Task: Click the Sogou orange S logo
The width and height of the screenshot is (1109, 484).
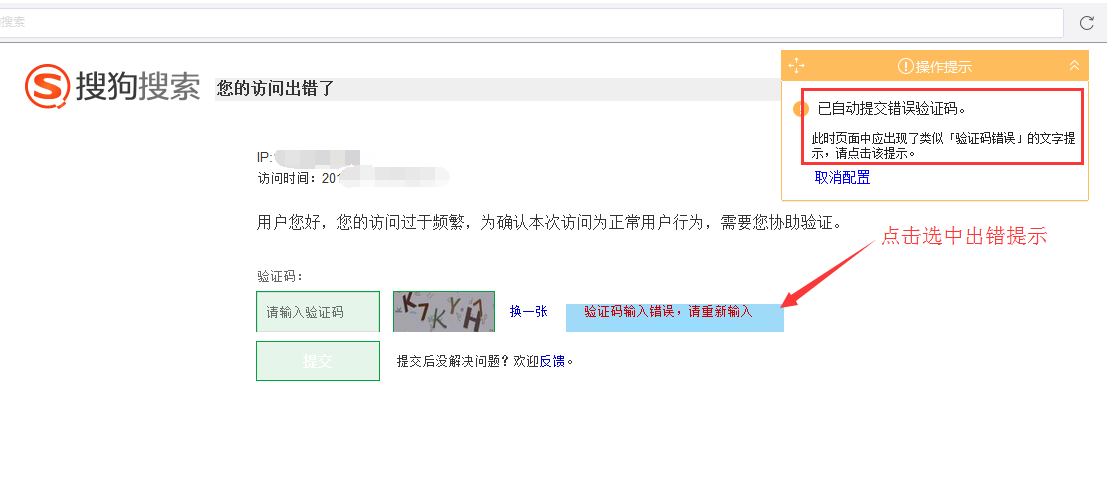Action: click(x=47, y=86)
